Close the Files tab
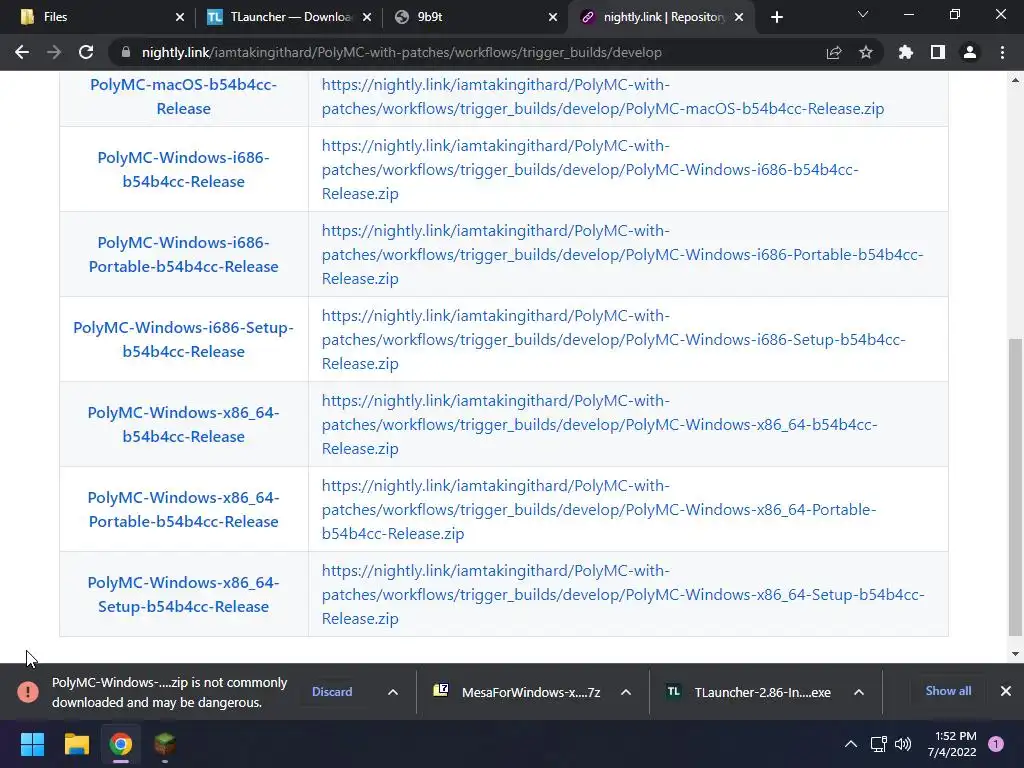This screenshot has width=1024, height=768. pos(180,17)
